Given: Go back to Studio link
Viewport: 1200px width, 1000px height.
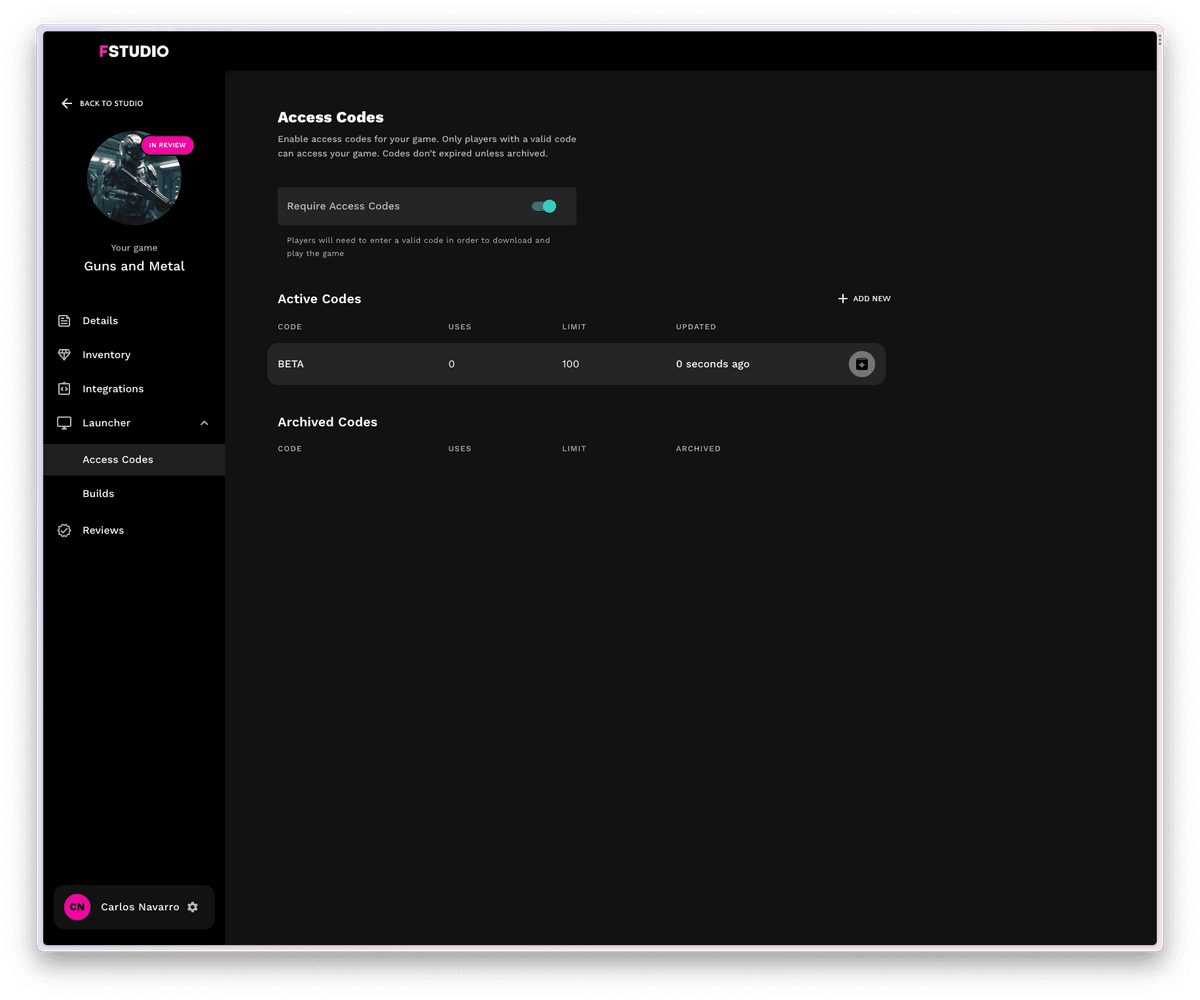Looking at the screenshot, I should point(102,103).
